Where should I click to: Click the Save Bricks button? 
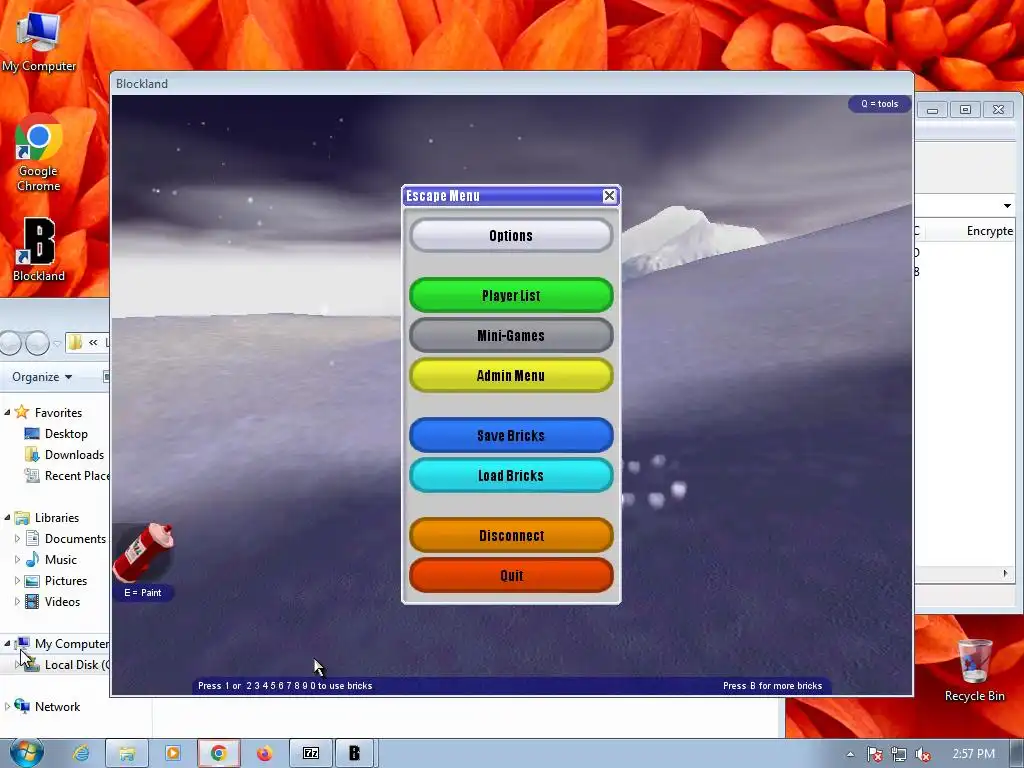[511, 435]
